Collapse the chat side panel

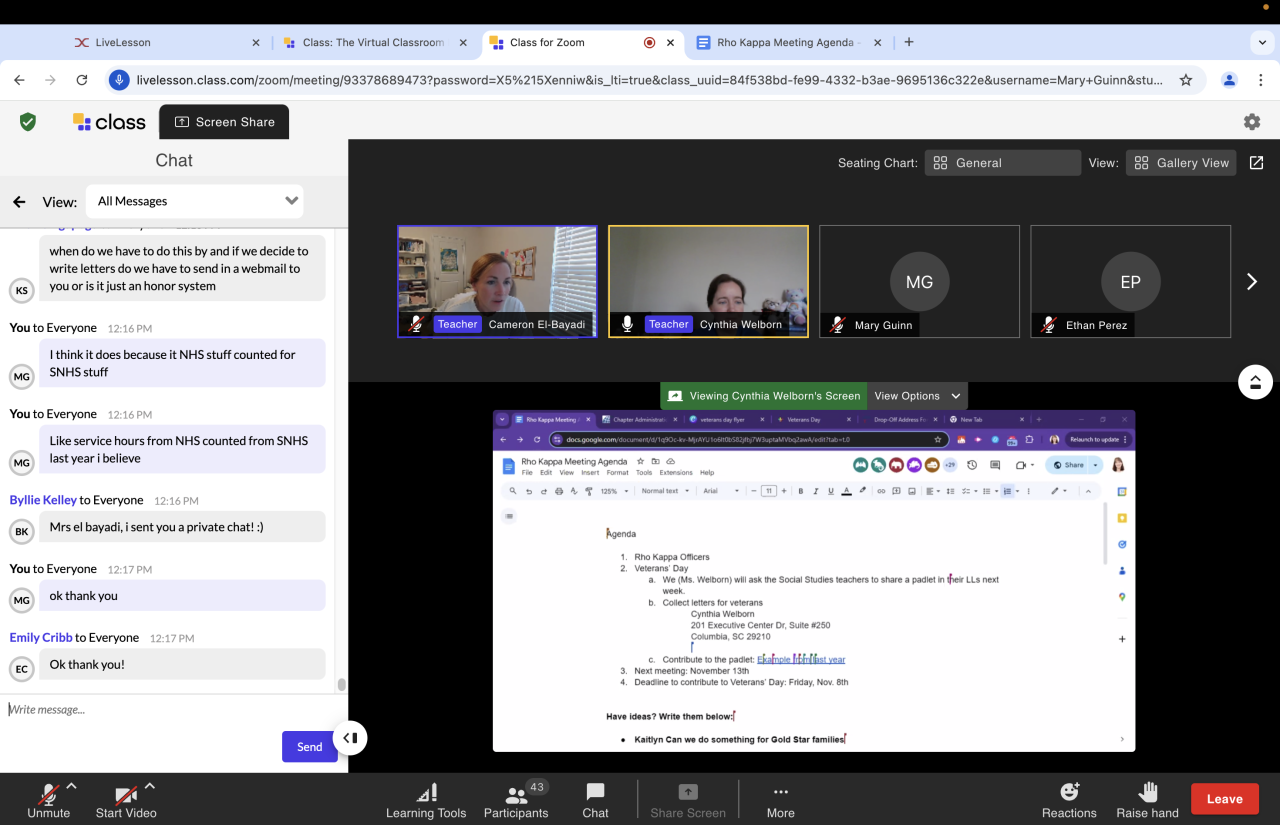(350, 738)
